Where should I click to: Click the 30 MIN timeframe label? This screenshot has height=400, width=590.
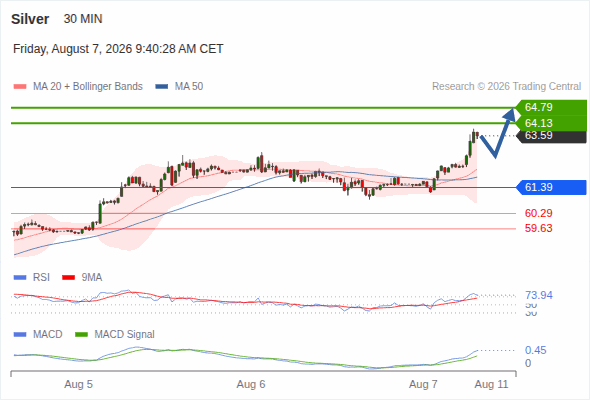[x=83, y=19]
